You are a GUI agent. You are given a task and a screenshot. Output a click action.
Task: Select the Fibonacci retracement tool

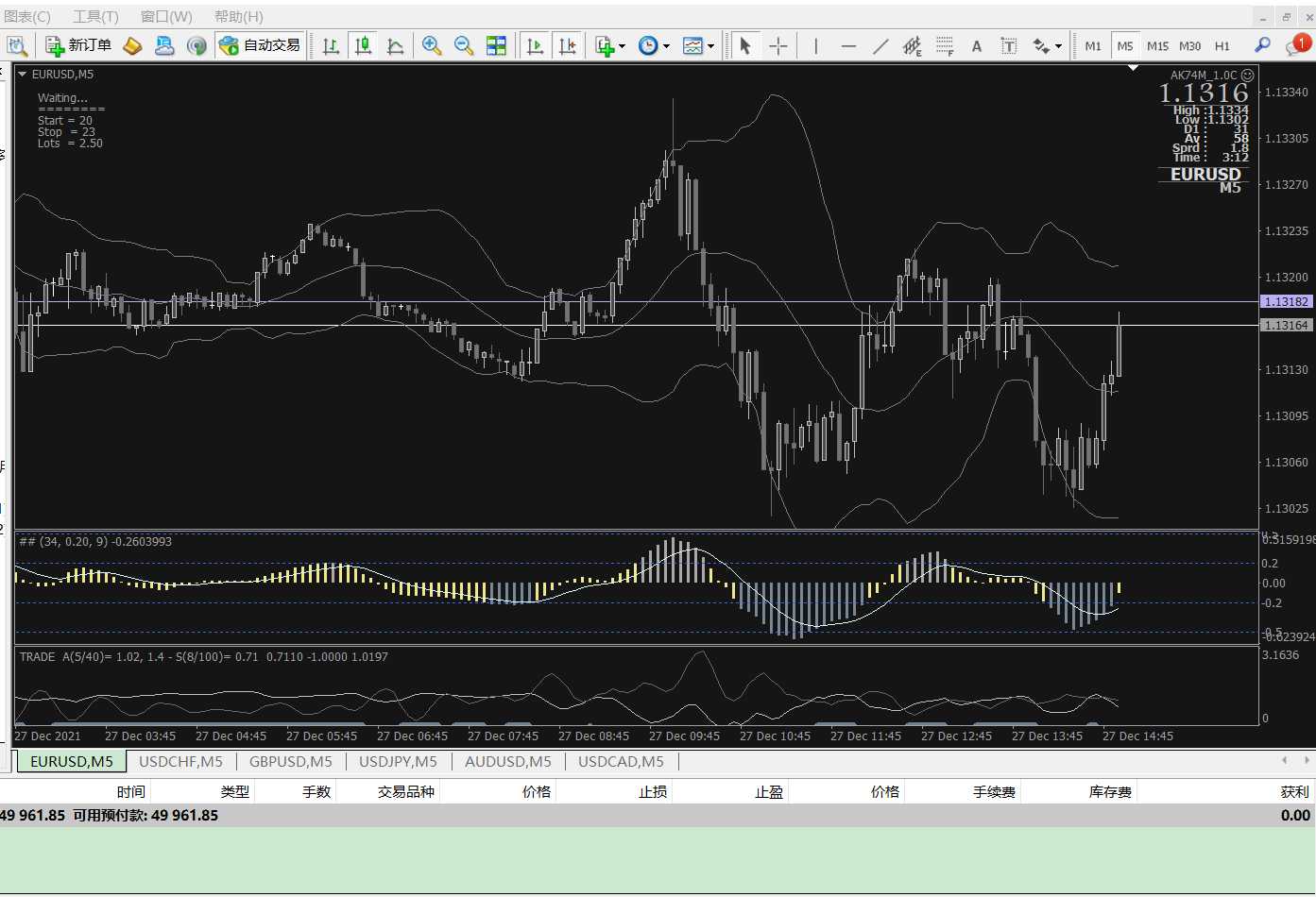(945, 45)
